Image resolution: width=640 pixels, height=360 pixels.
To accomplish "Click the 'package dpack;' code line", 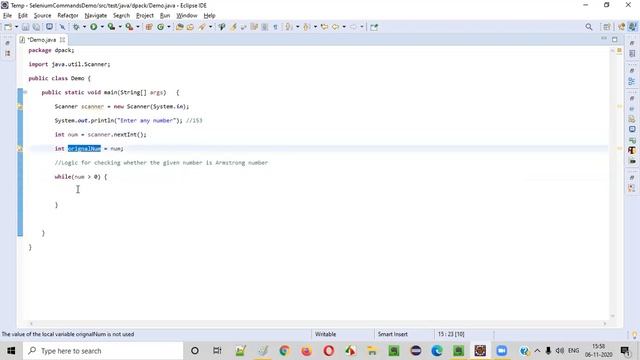I will pos(51,50).
